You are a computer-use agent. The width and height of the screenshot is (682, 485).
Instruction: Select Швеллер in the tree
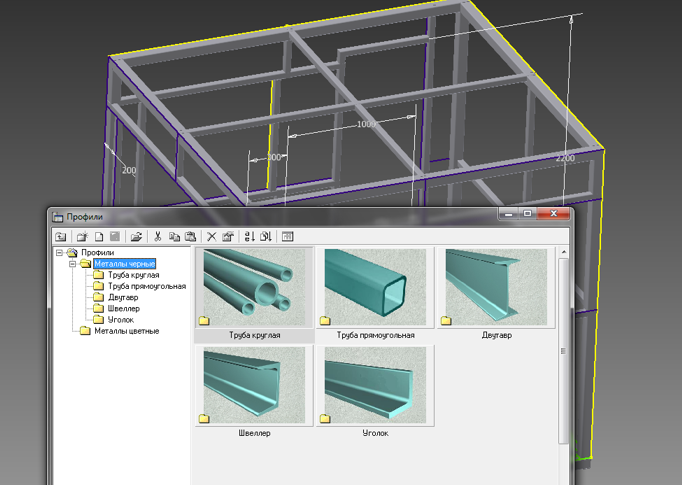pyautogui.click(x=124, y=309)
